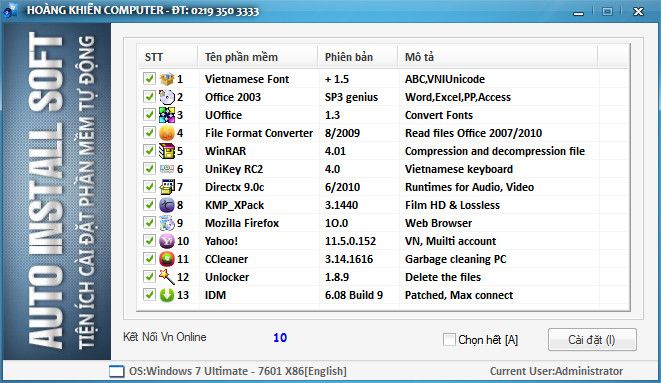Click the File Format Converter orange icon
Viewport: 661px width, 383px height.
click(x=167, y=133)
